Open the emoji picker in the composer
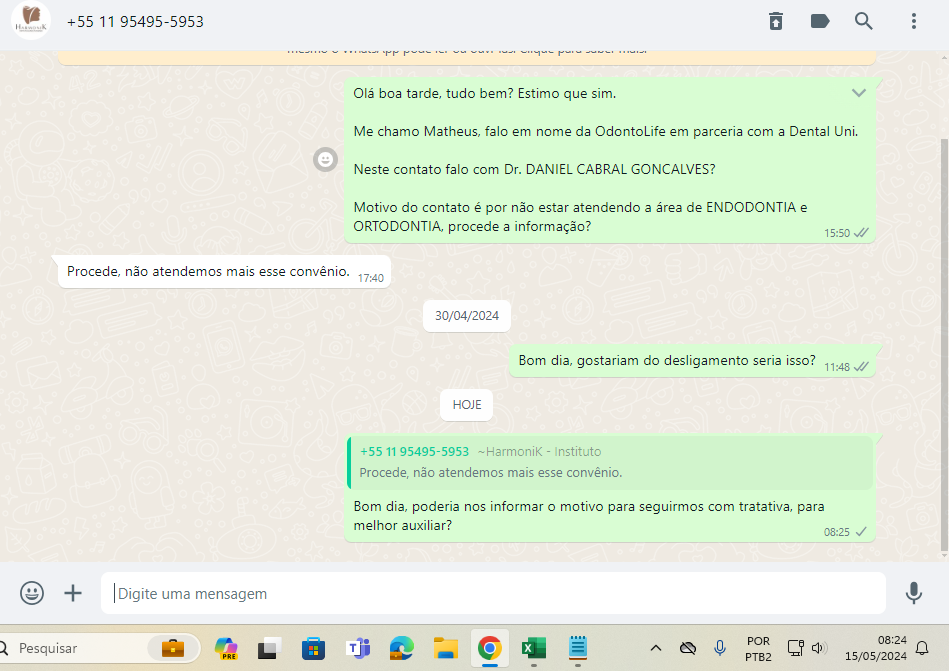Screen dimensions: 949x671 pos(32,593)
